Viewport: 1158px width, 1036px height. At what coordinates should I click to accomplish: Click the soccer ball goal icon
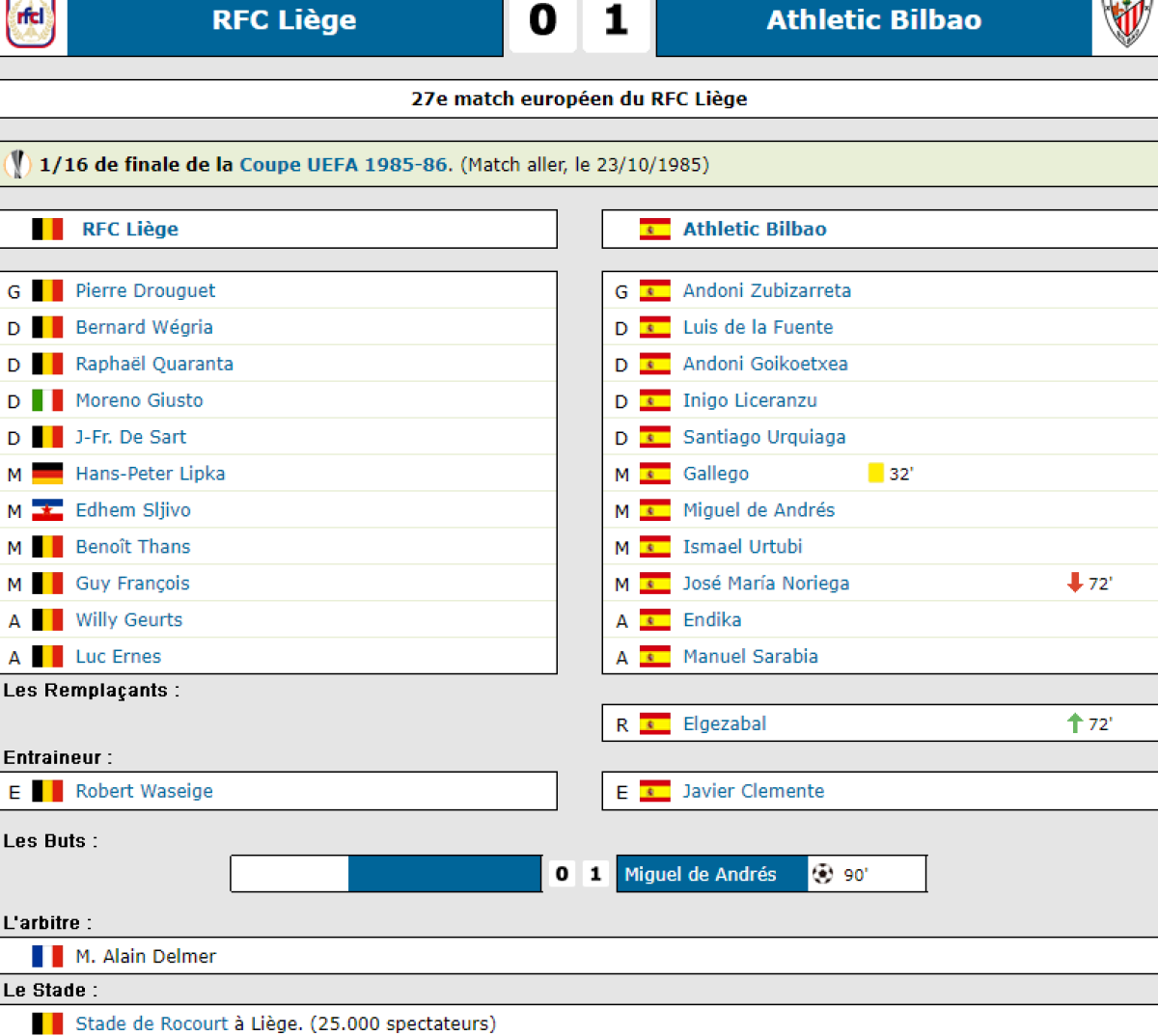tap(822, 874)
